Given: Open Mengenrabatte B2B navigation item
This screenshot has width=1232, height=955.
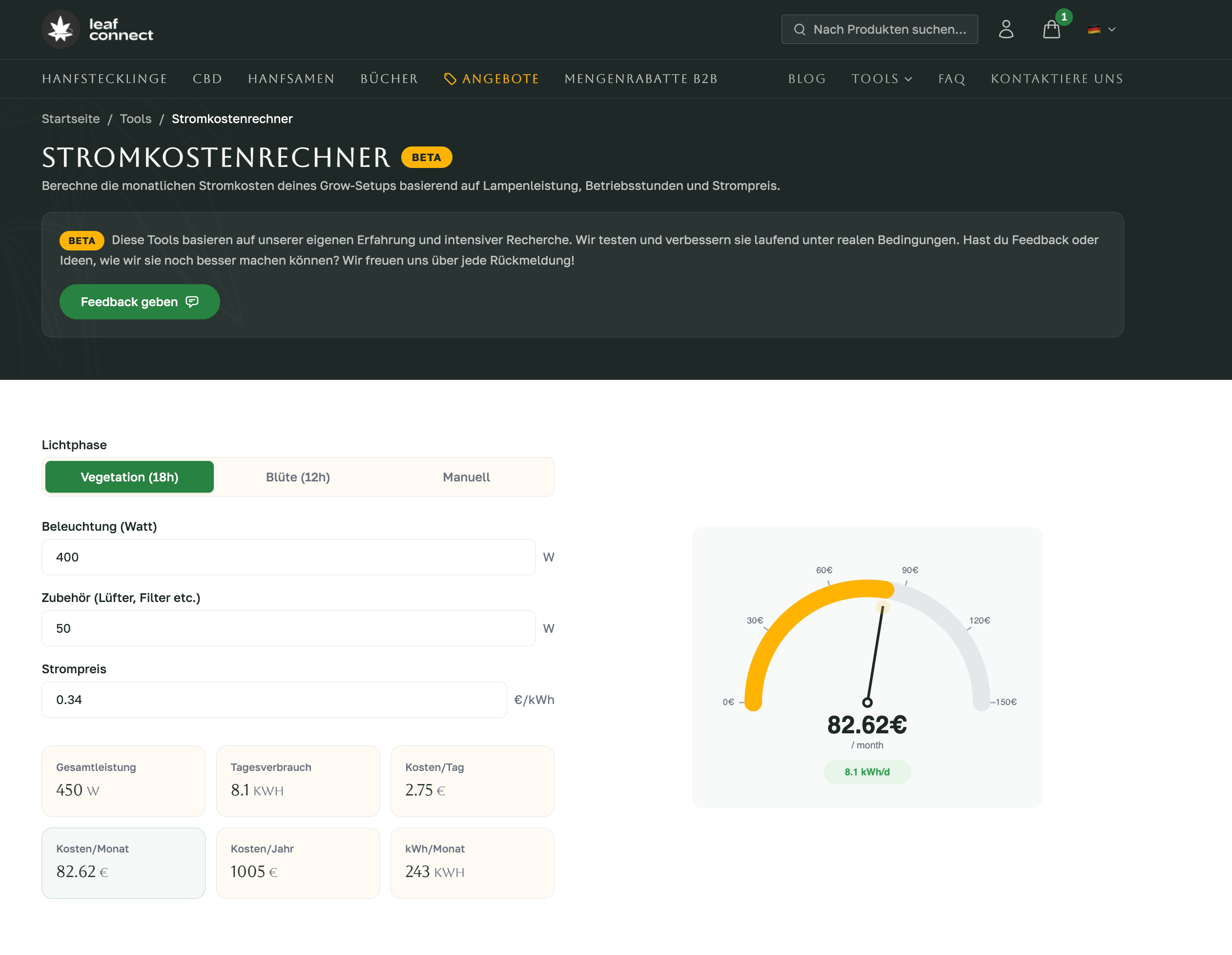Looking at the screenshot, I should (x=641, y=79).
